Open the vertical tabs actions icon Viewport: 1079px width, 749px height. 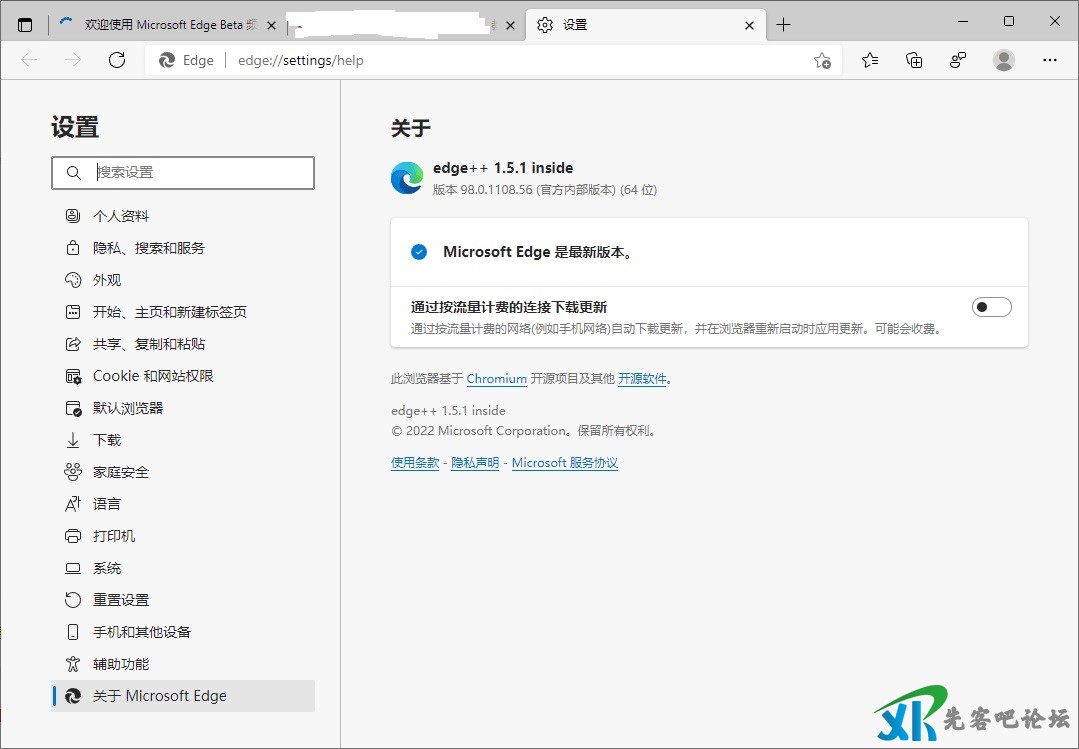pos(25,25)
